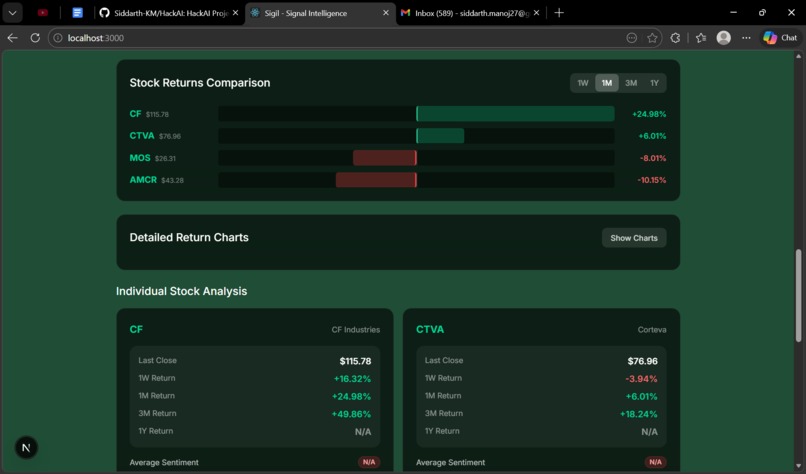The height and width of the screenshot is (474, 806).
Task: Select the 3M time range
Action: pyautogui.click(x=631, y=83)
